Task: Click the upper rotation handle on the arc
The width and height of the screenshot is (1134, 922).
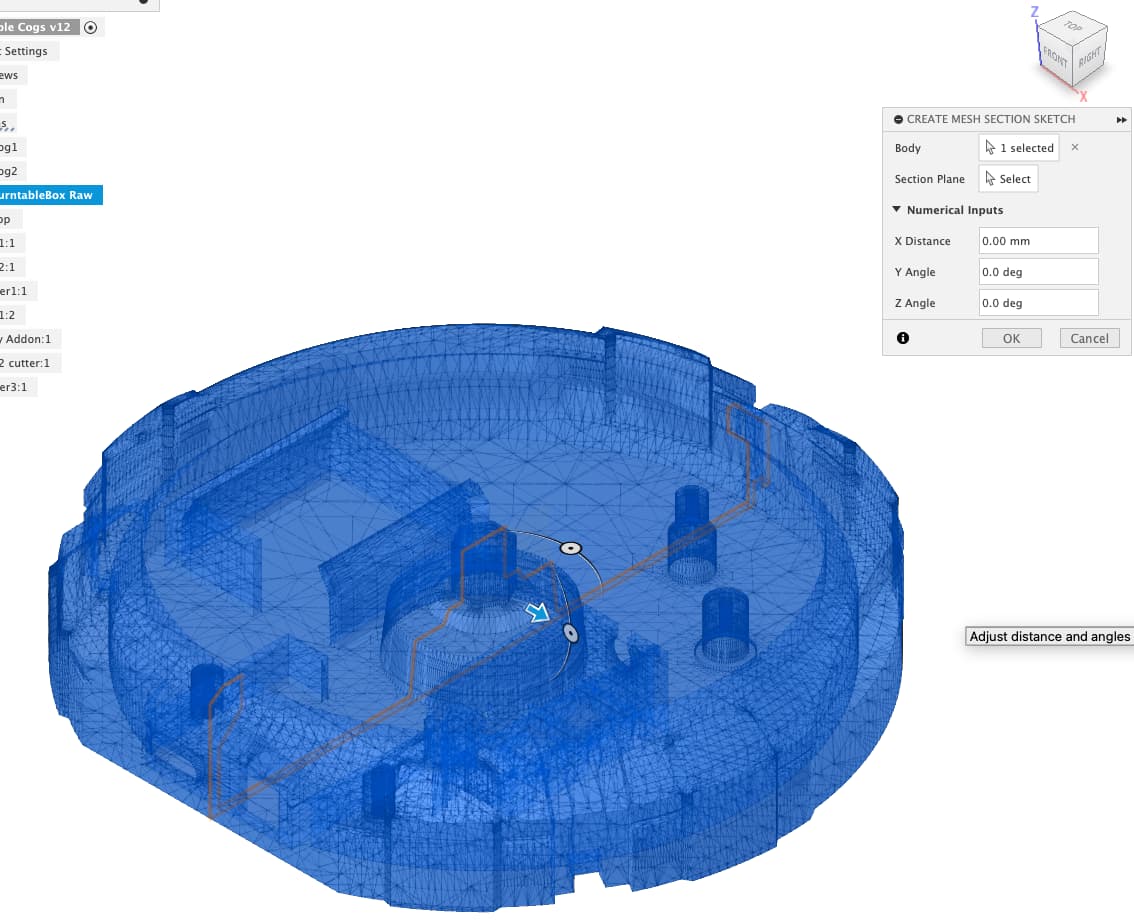Action: tap(570, 548)
